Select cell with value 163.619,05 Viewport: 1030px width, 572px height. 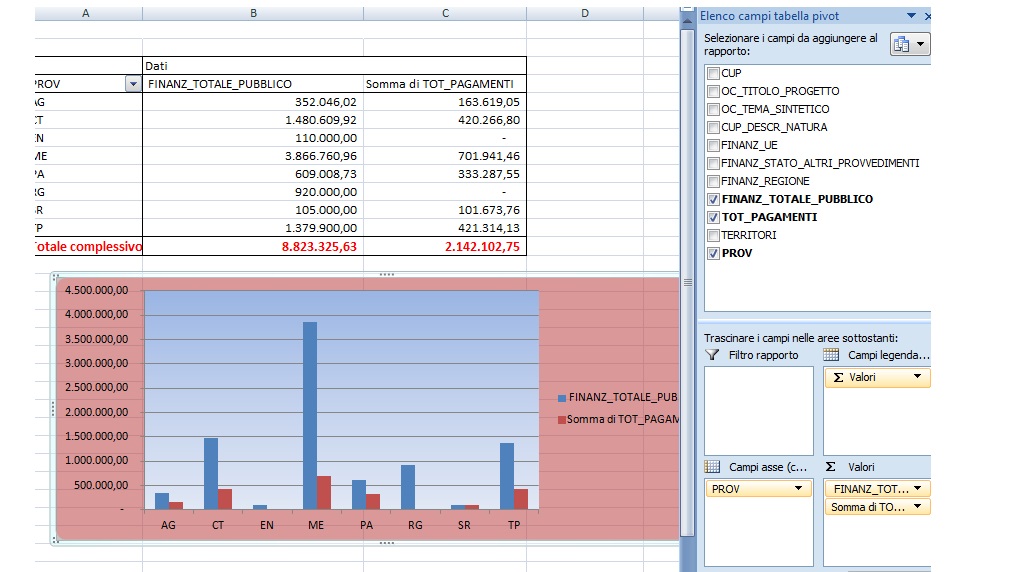pos(445,102)
